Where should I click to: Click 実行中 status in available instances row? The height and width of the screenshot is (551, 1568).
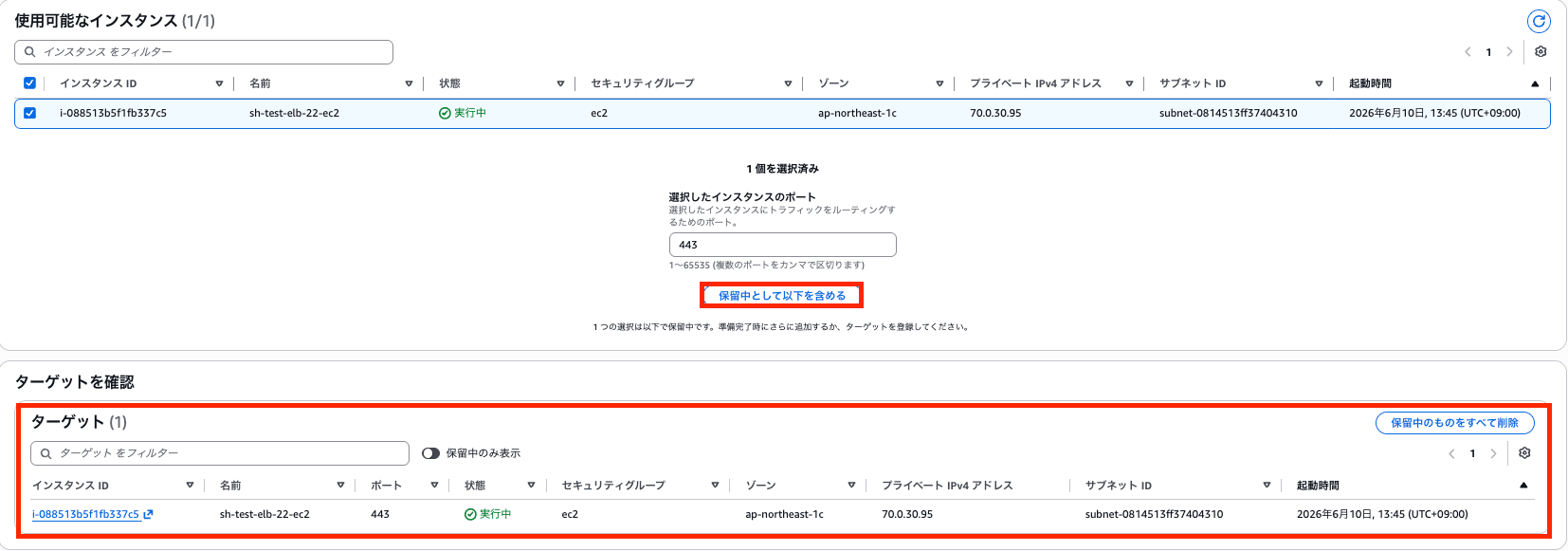463,113
